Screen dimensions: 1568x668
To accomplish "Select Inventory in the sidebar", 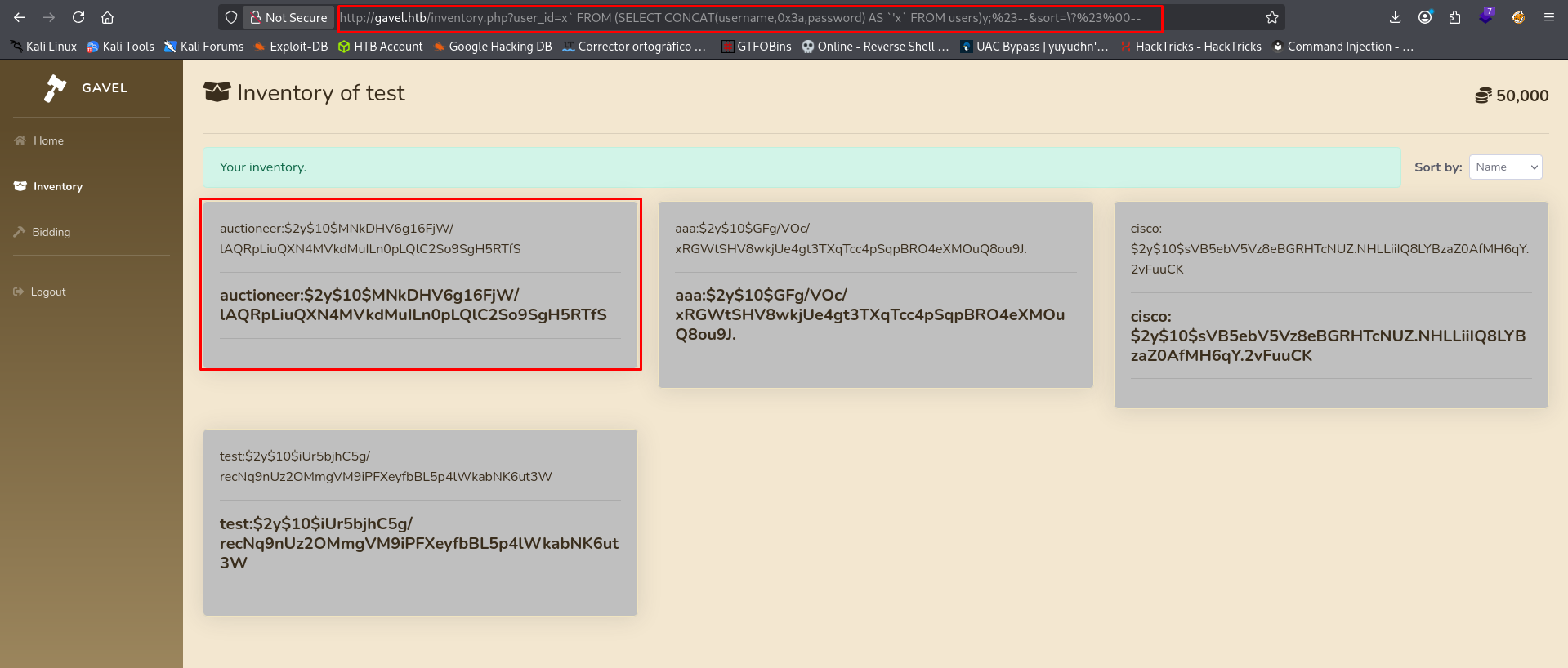I will [57, 186].
